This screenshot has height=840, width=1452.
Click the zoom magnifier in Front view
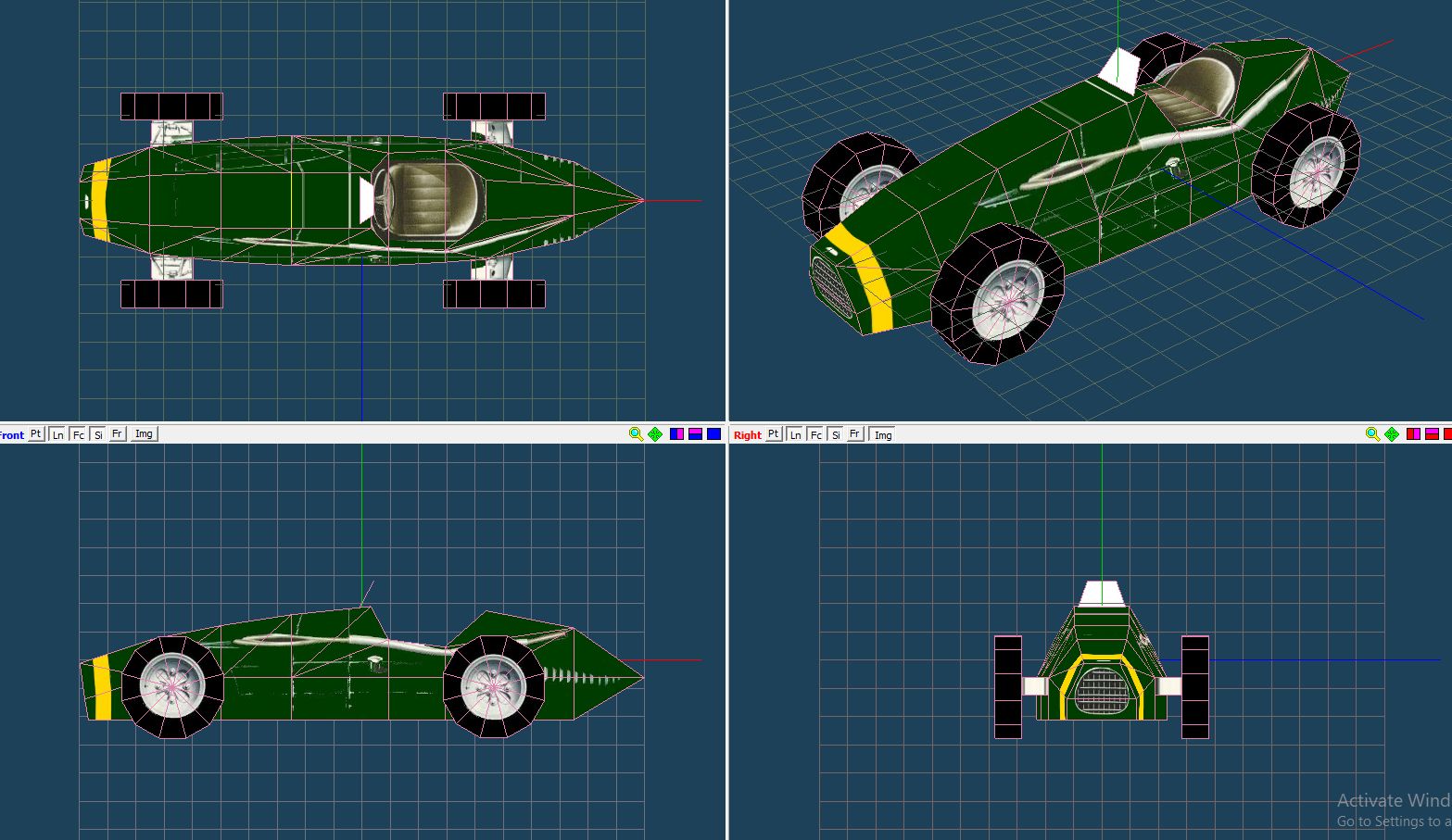point(636,434)
